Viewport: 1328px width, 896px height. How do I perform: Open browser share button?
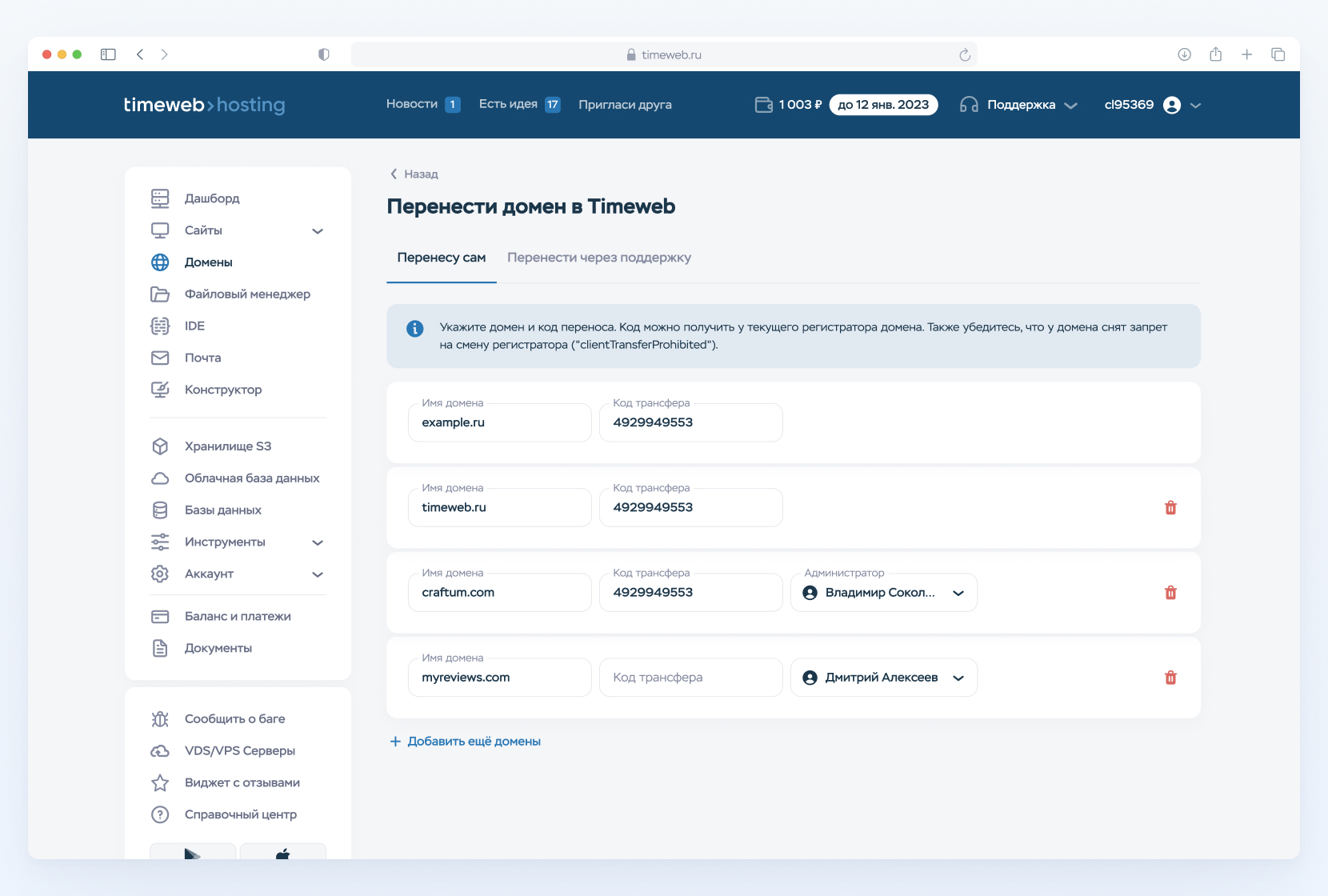(1216, 54)
